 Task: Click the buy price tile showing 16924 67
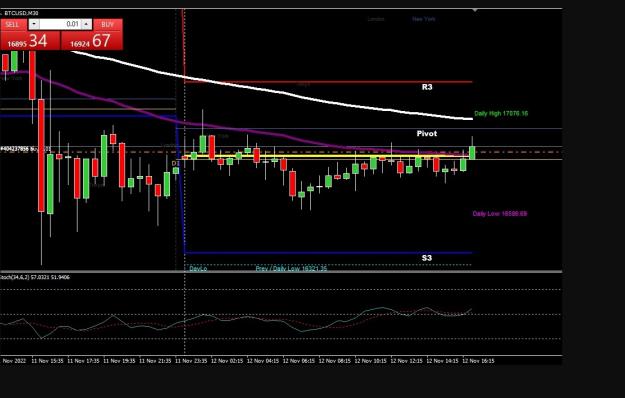(92, 41)
